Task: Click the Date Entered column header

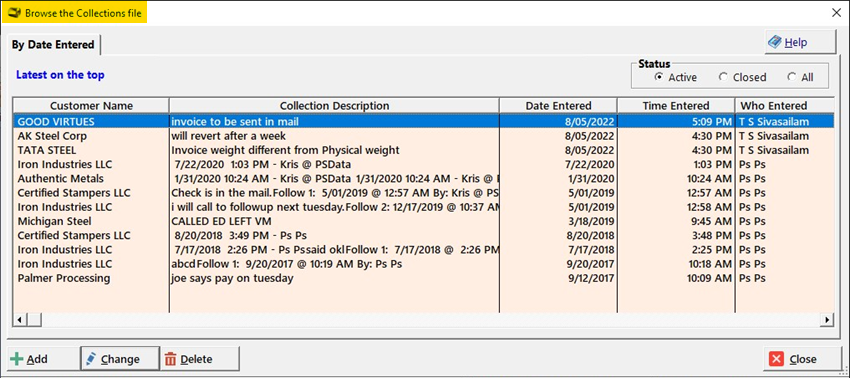Action: 558,106
